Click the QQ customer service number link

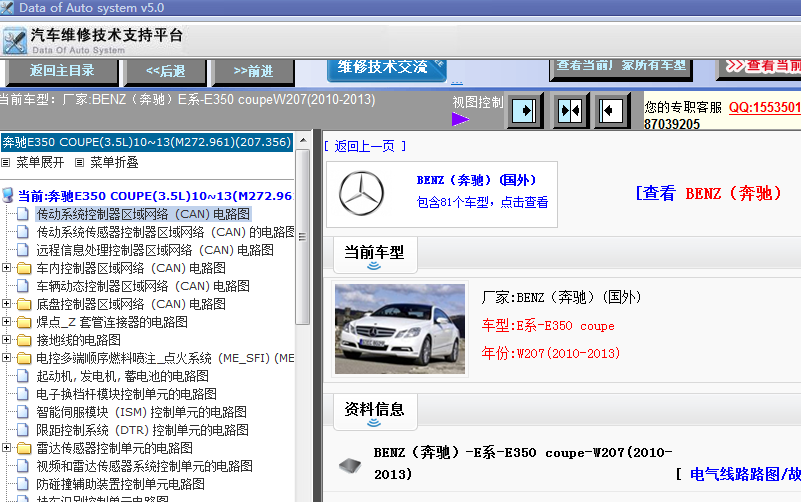pos(764,107)
